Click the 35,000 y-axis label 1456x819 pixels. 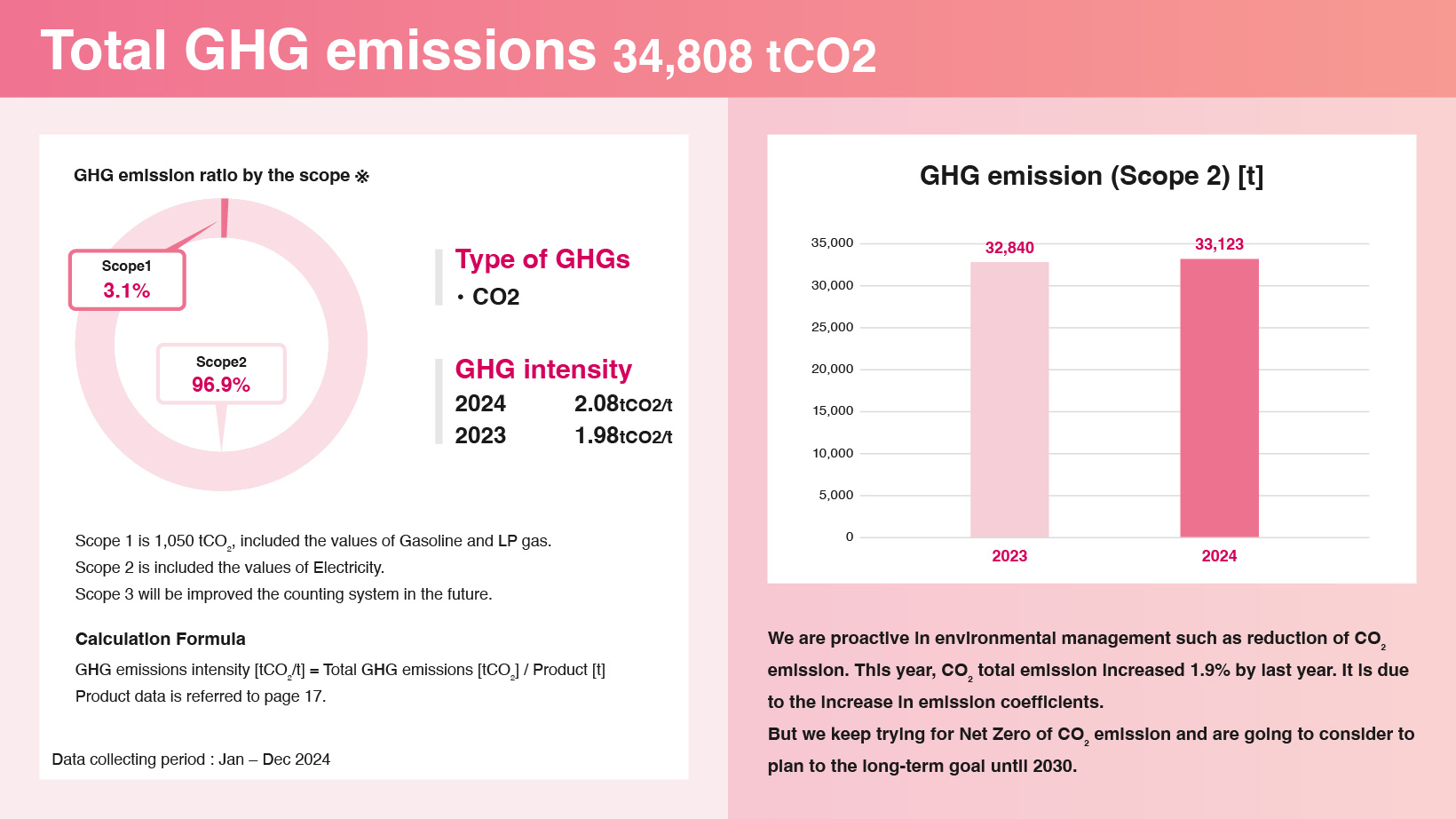coord(832,243)
